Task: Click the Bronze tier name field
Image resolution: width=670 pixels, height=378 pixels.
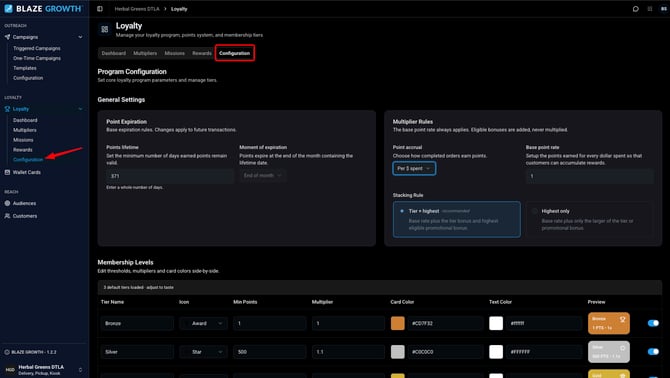Action: point(137,323)
